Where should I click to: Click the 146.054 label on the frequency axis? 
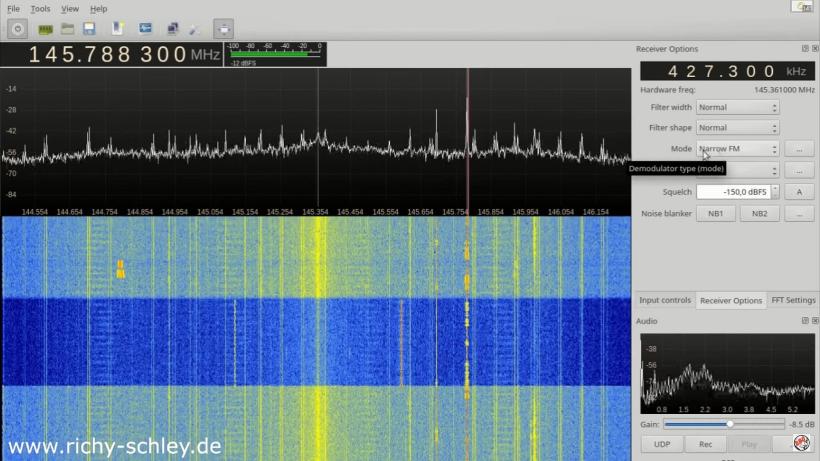coord(561,212)
